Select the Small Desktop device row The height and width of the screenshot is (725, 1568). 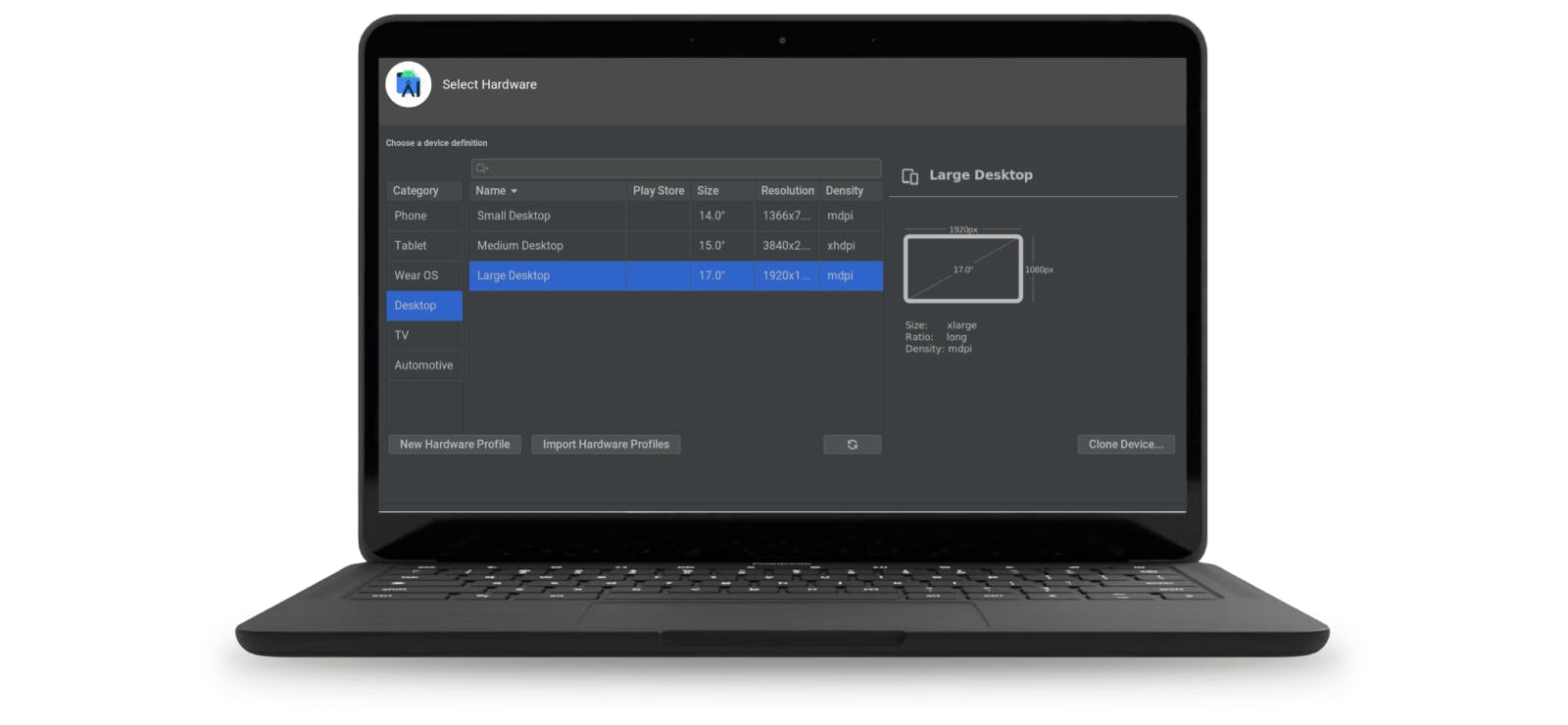pos(514,216)
